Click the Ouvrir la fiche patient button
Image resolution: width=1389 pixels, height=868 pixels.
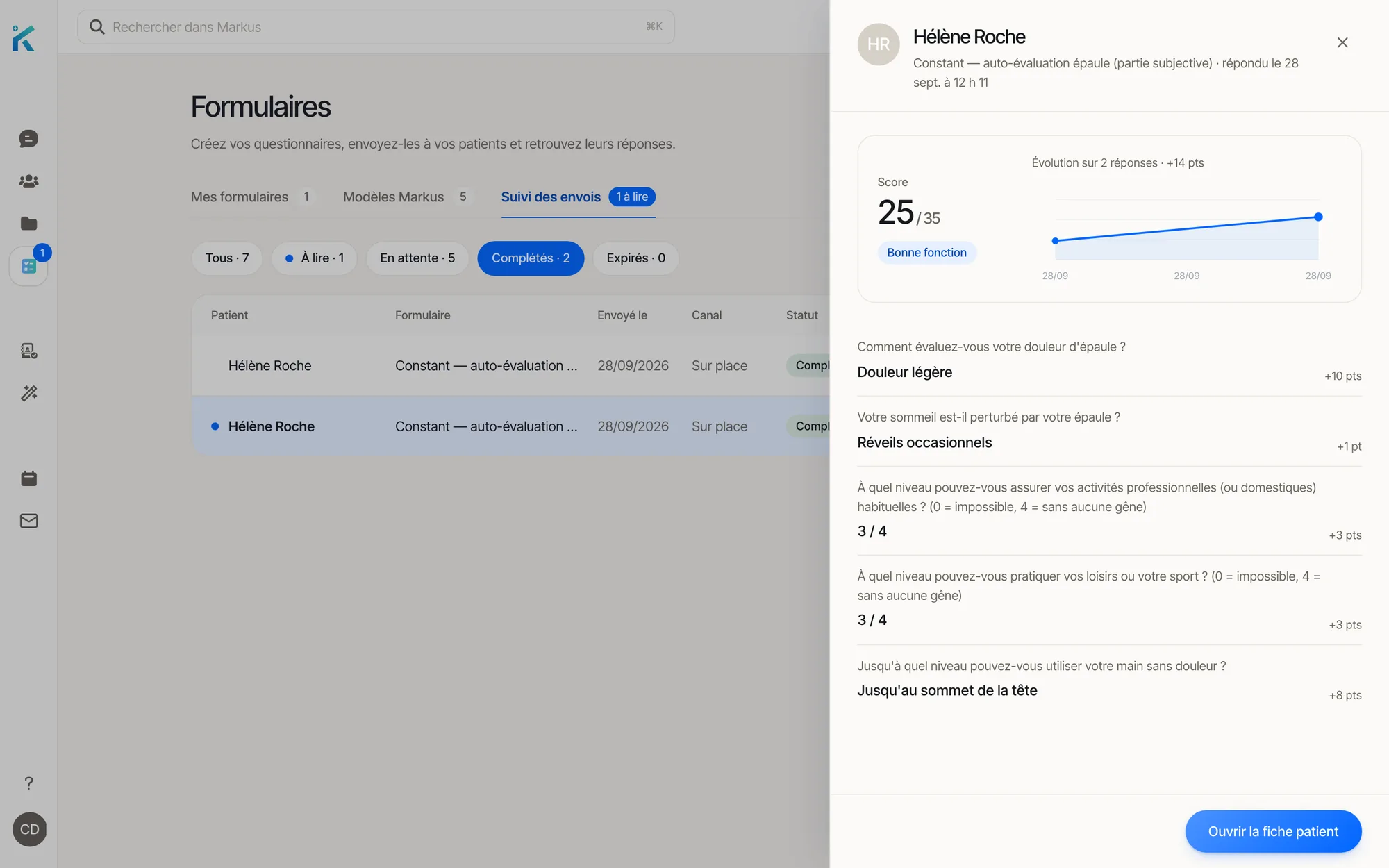1273,831
